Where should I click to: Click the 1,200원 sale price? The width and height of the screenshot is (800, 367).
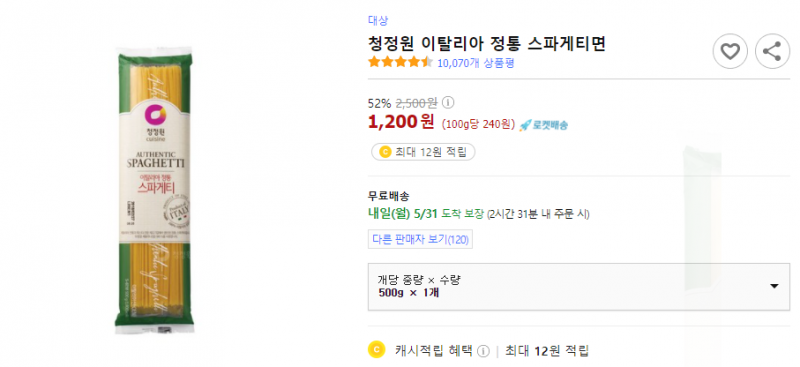[401, 122]
